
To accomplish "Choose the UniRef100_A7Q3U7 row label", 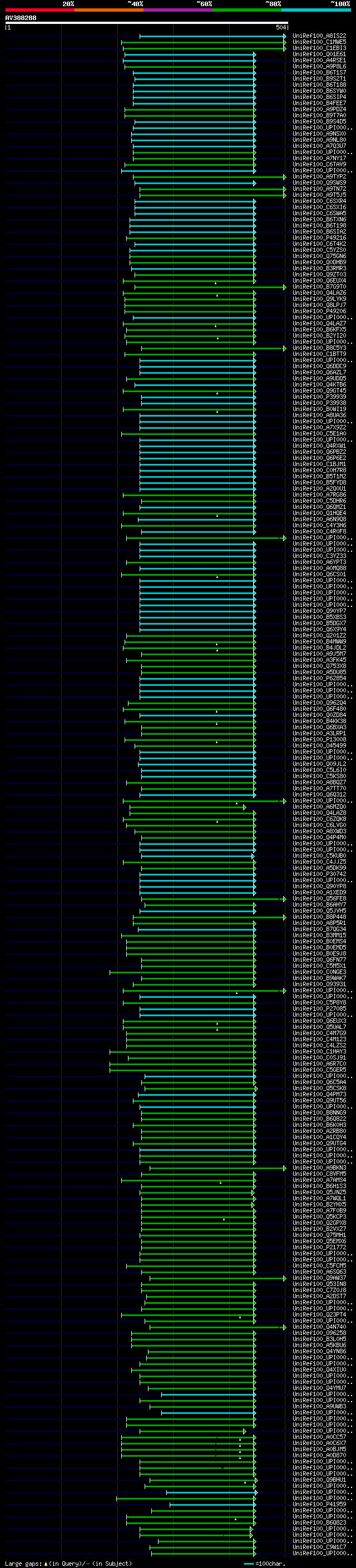I will click(x=319, y=146).
